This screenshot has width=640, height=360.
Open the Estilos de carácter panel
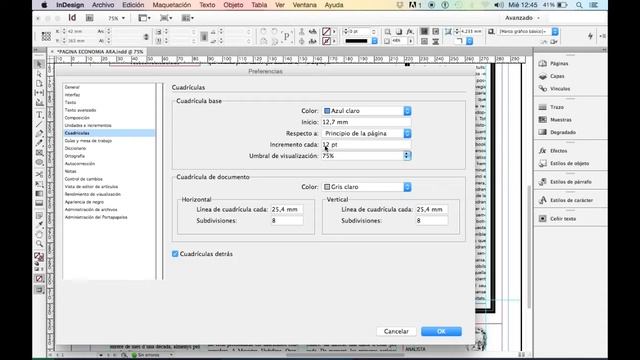click(x=566, y=200)
